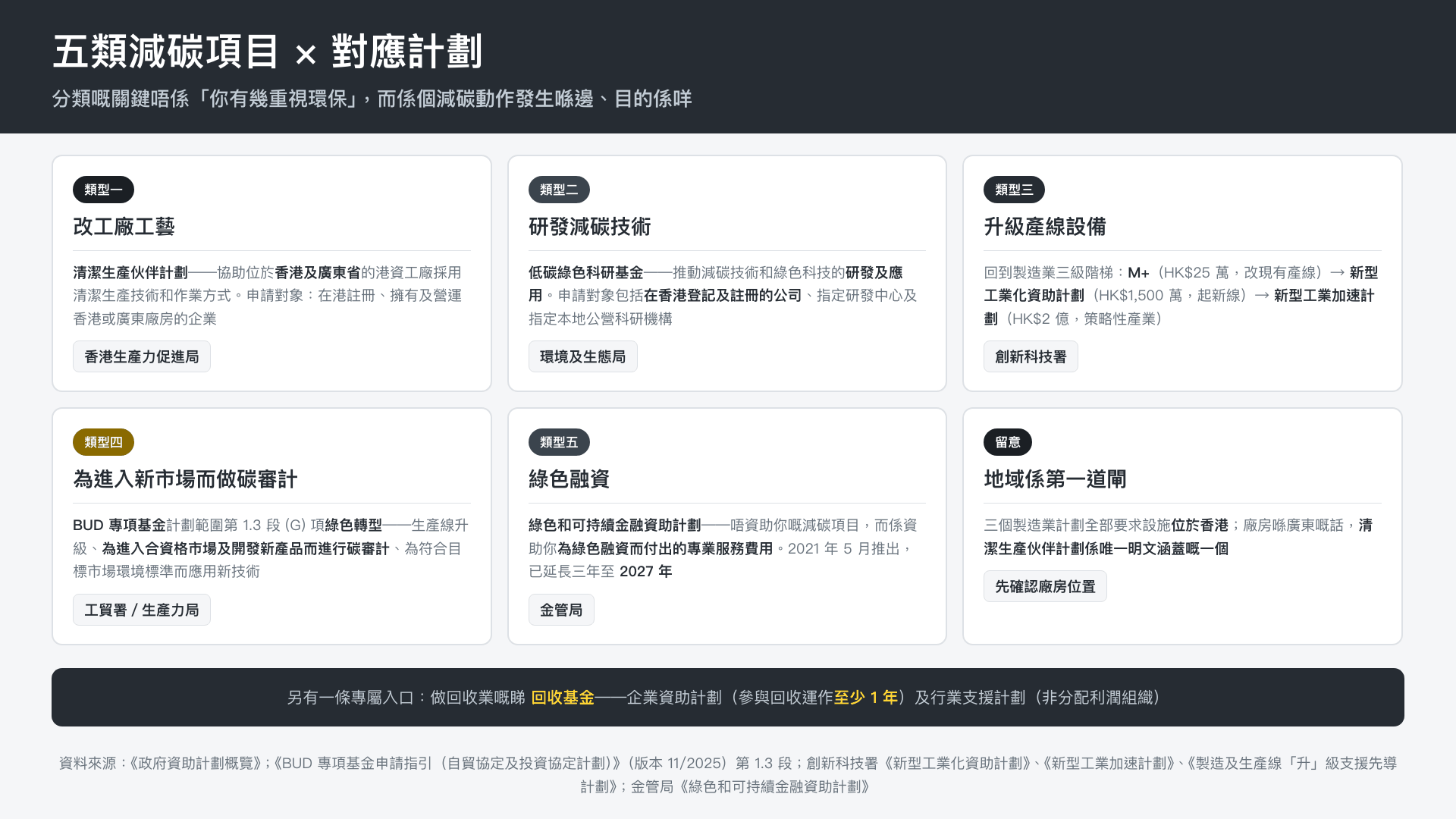
Task: Click the bold text 新型工業加速計劃
Action: [1324, 296]
